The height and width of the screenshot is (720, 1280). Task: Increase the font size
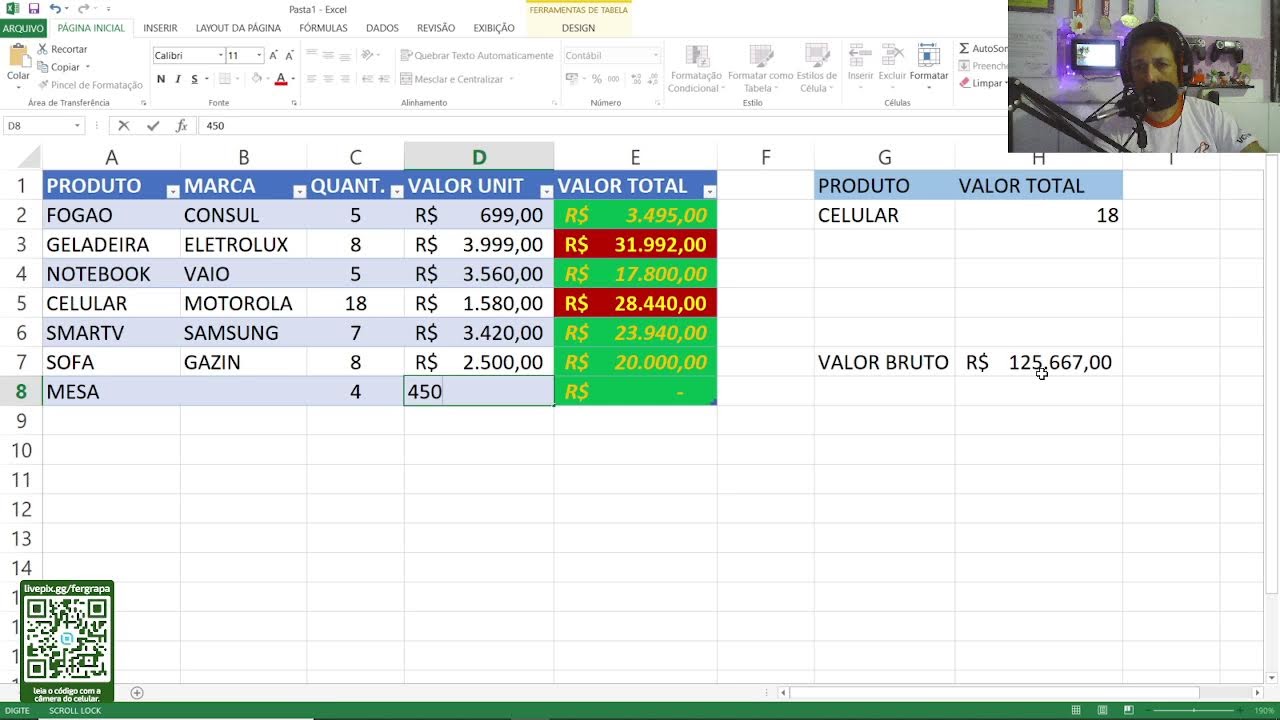273,55
